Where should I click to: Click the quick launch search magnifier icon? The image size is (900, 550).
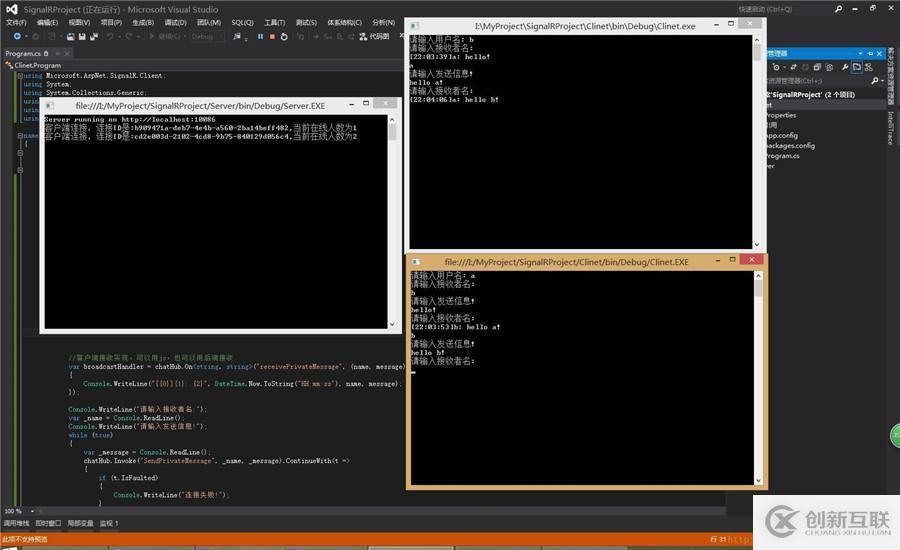tap(839, 9)
